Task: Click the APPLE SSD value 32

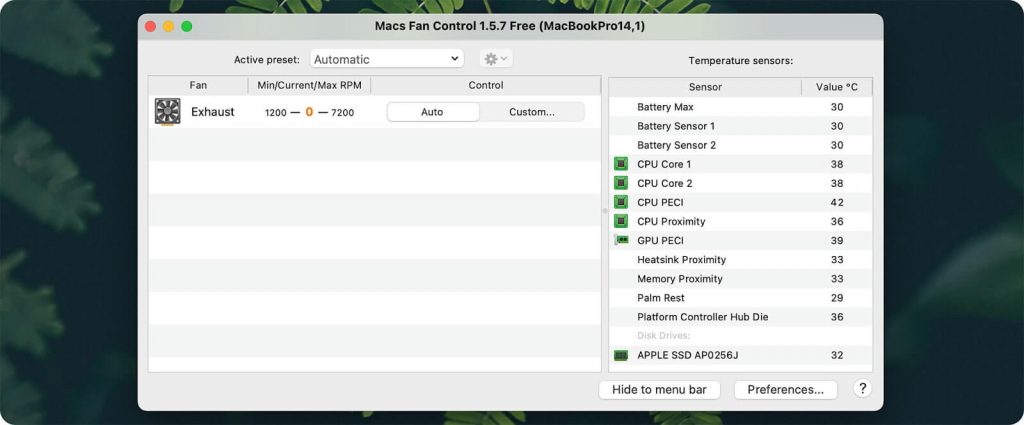Action: tap(837, 355)
